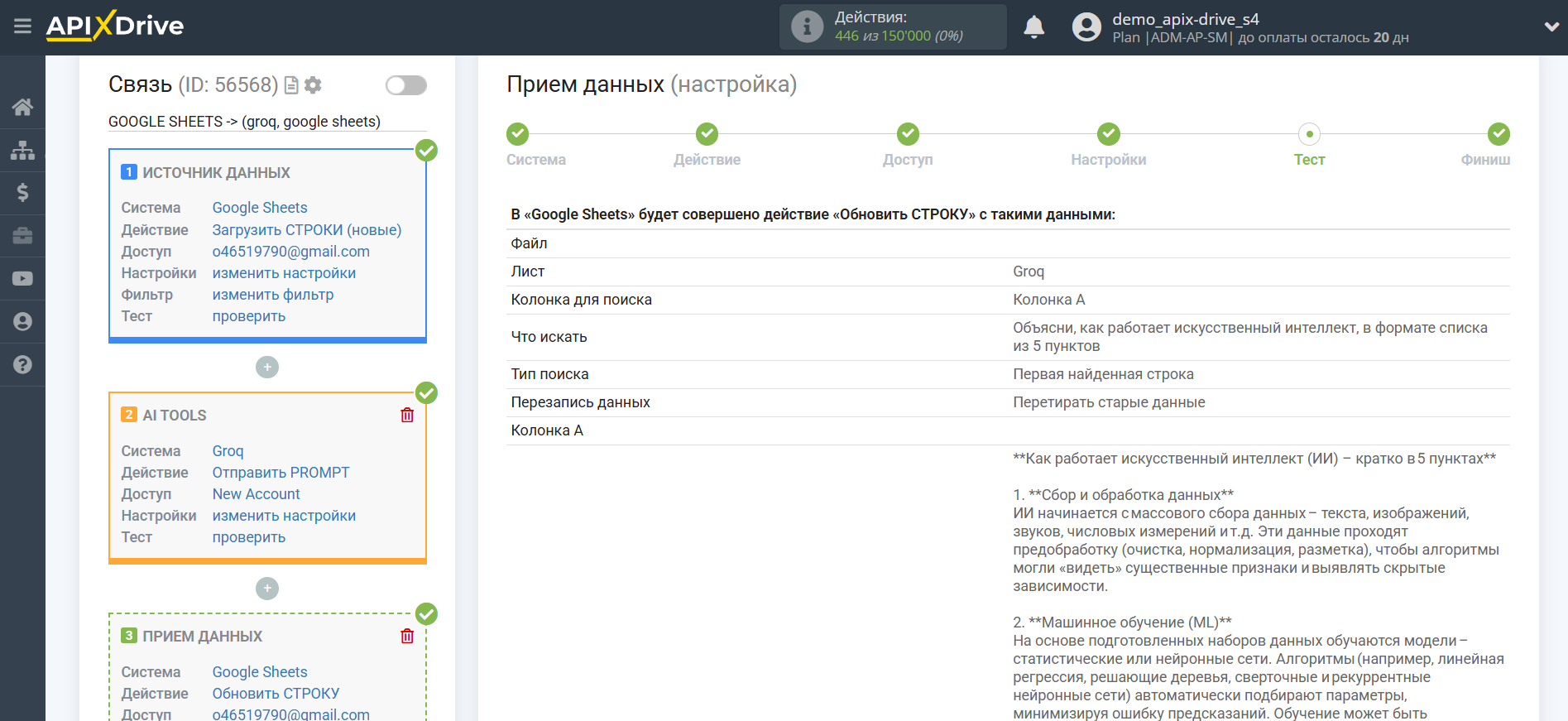Delete the AI Tools block
The image size is (1568, 721).
tap(407, 415)
